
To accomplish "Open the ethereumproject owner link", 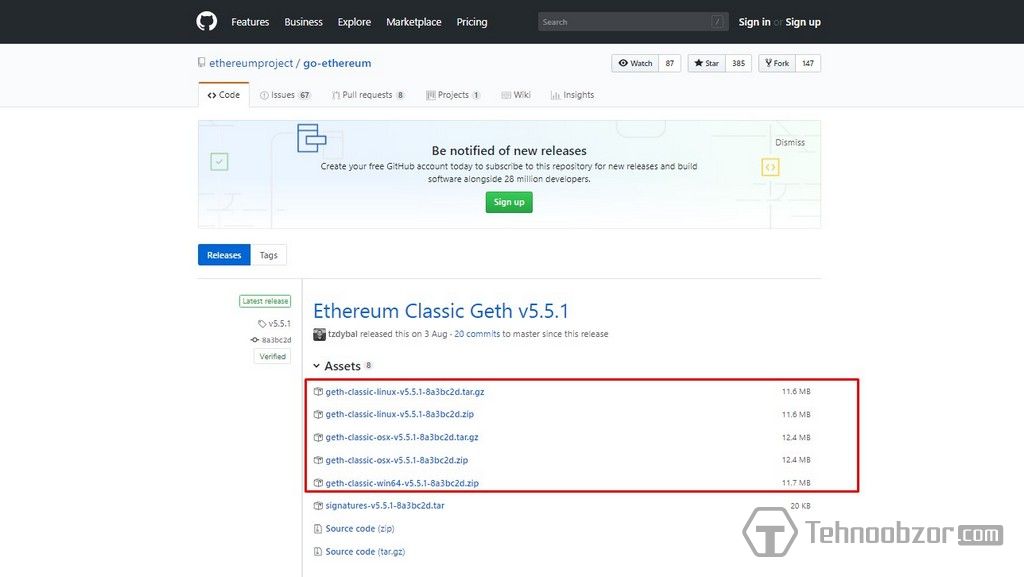I will pos(251,63).
